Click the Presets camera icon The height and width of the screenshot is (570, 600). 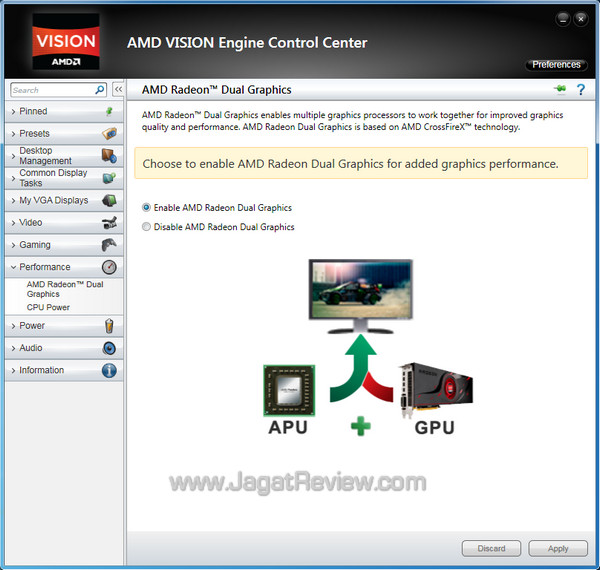(109, 134)
